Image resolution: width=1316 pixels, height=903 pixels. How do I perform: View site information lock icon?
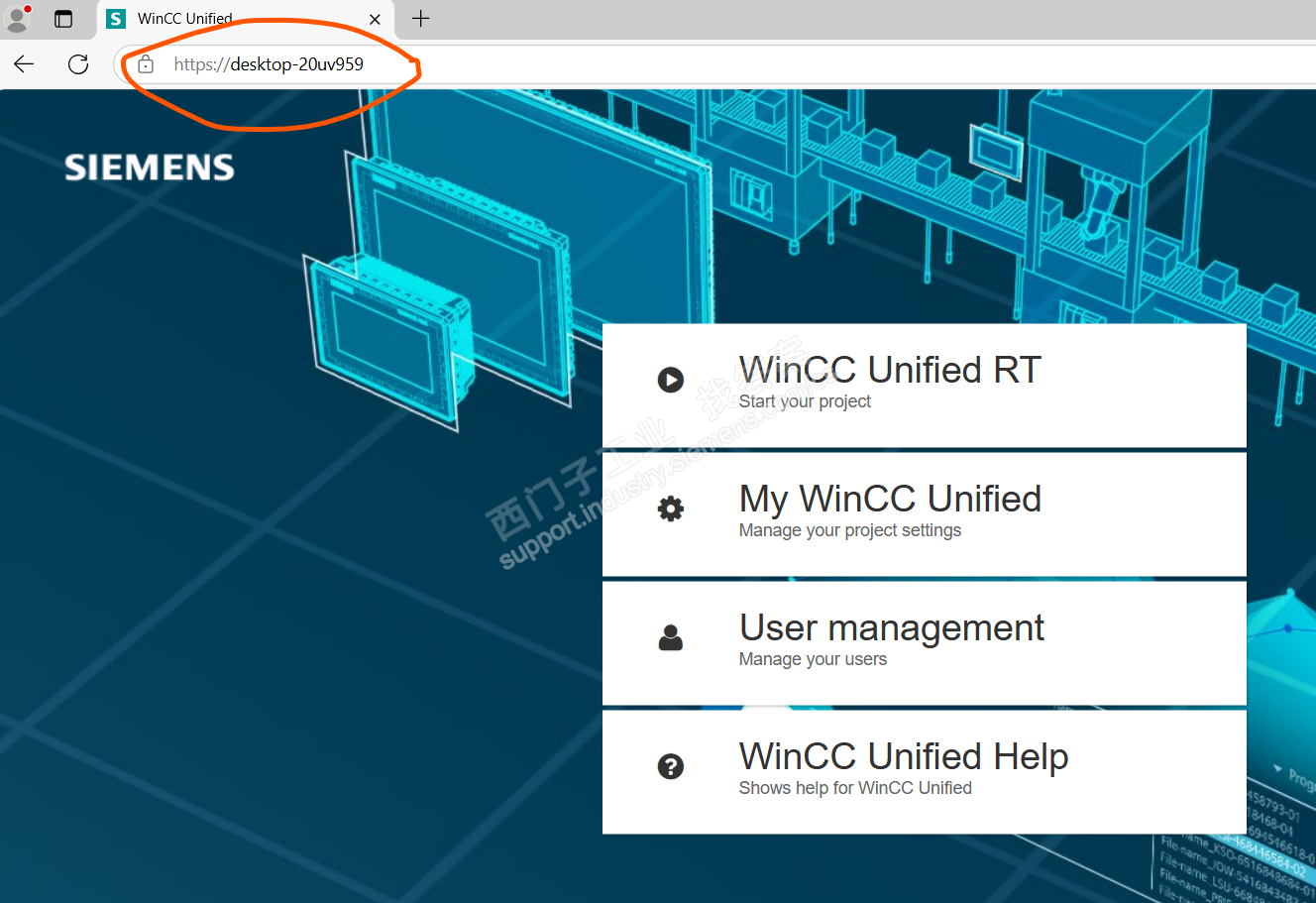[146, 64]
